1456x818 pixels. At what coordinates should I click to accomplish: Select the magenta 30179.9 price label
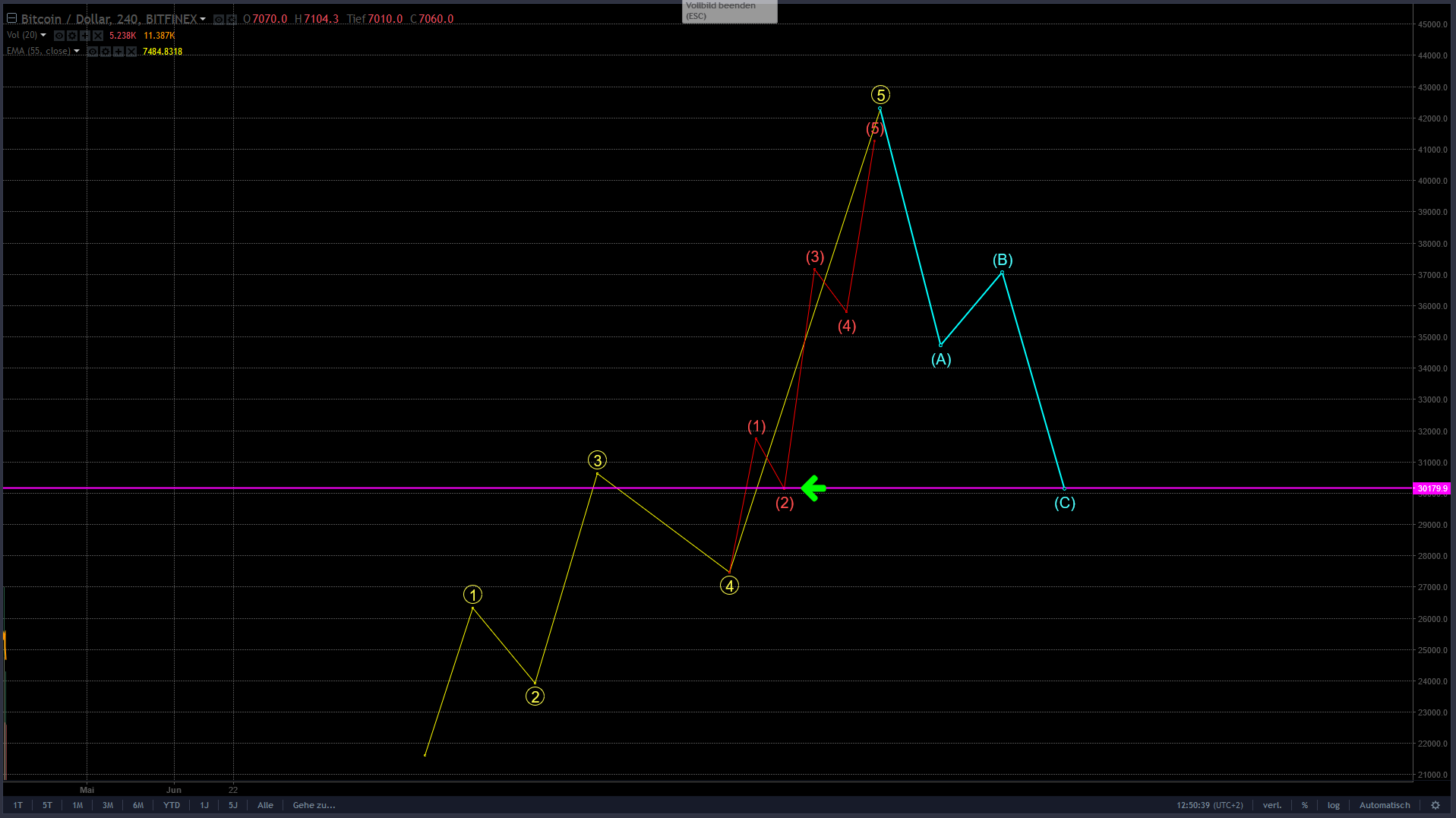click(x=1432, y=488)
